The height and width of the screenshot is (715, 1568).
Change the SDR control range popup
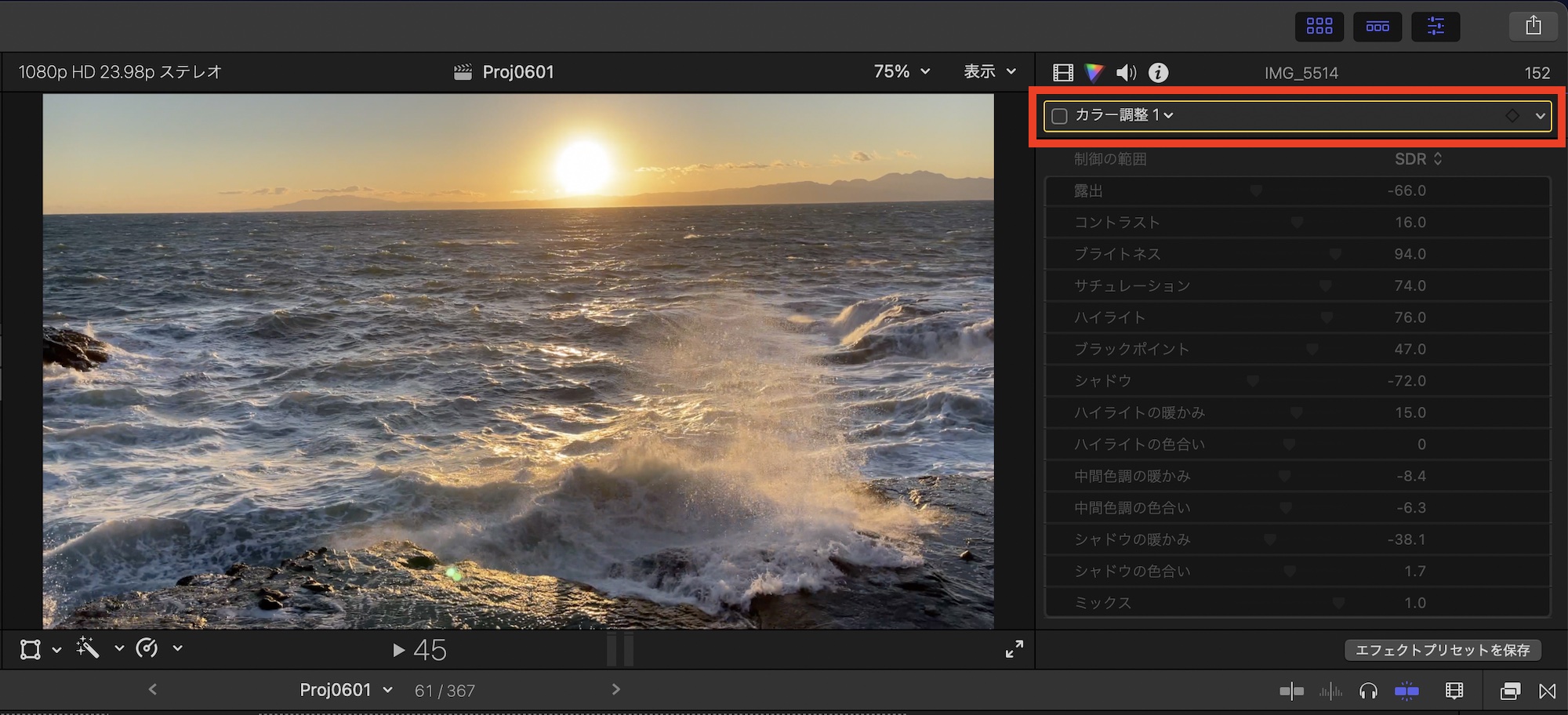(x=1417, y=159)
